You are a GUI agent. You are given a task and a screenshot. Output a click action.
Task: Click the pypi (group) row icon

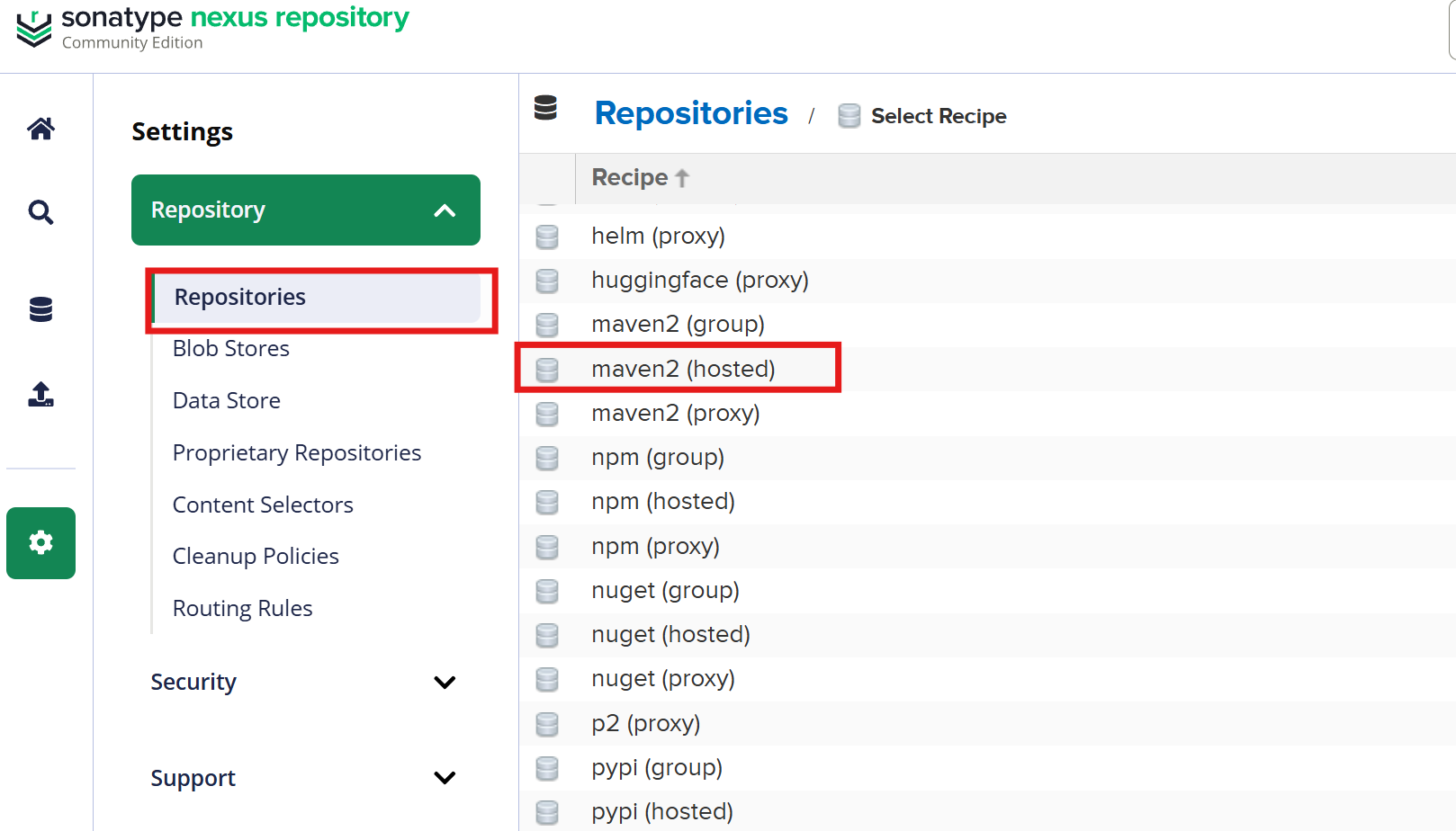point(547,768)
